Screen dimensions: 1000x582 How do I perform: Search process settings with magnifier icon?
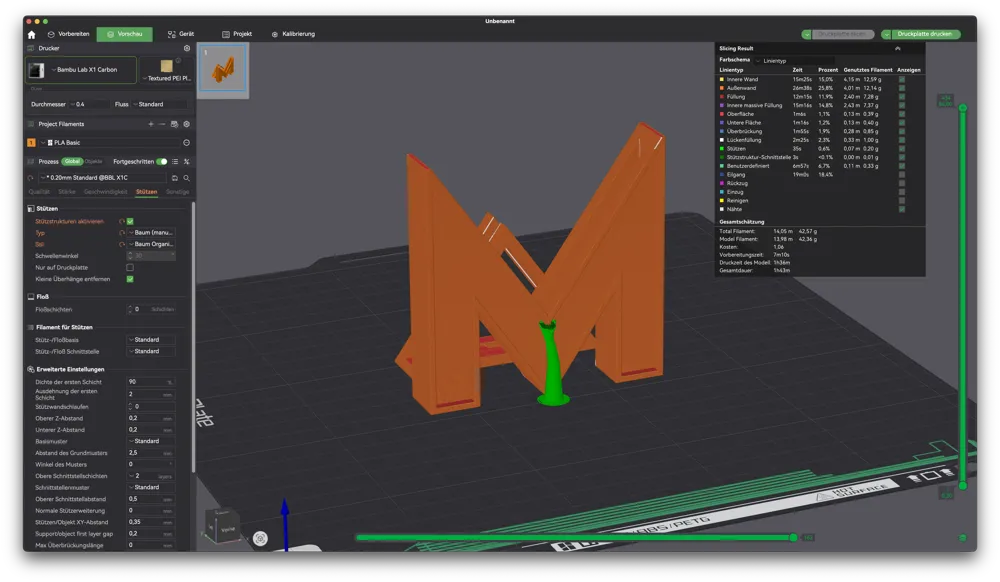(186, 178)
